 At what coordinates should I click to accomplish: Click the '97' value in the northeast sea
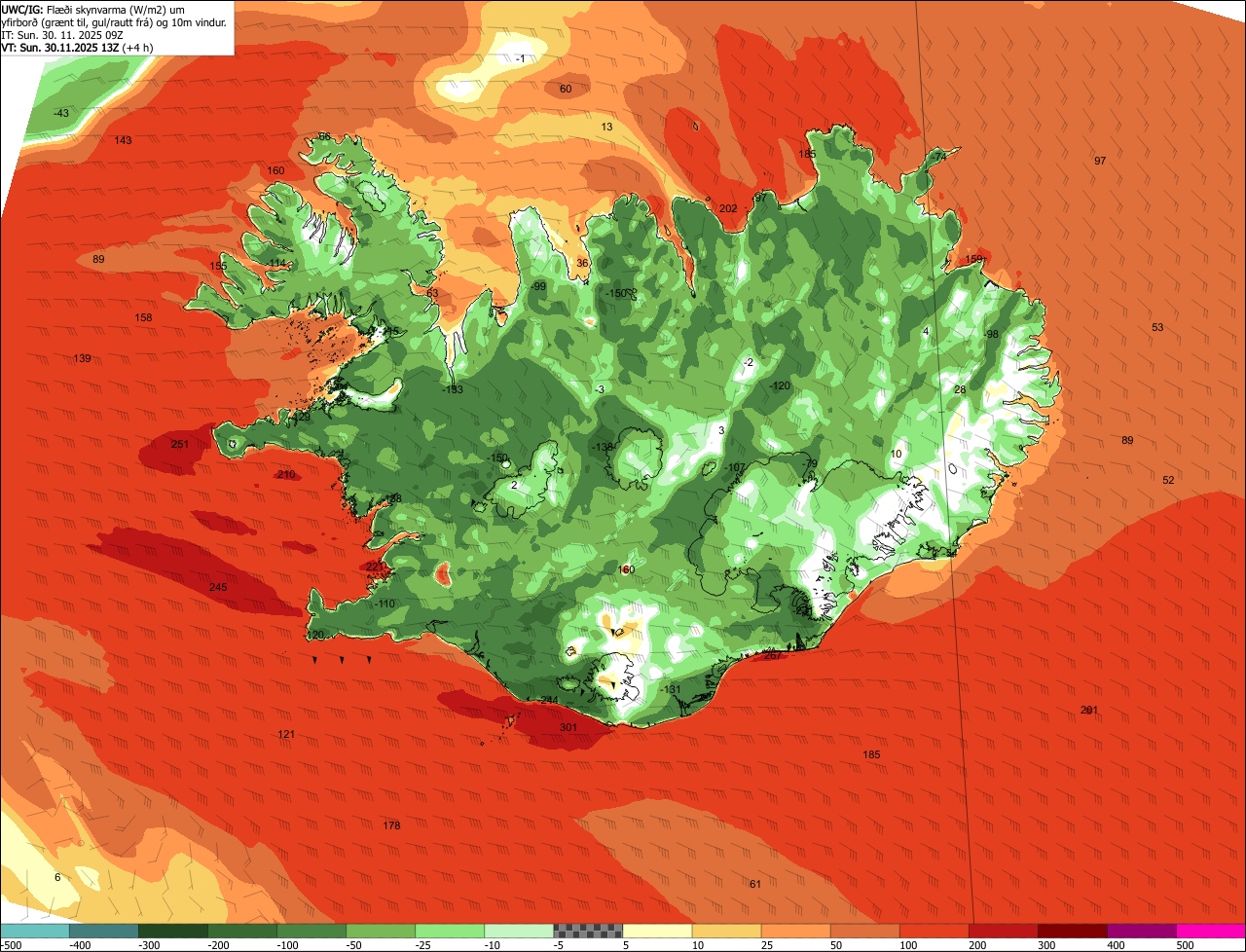point(1100,161)
